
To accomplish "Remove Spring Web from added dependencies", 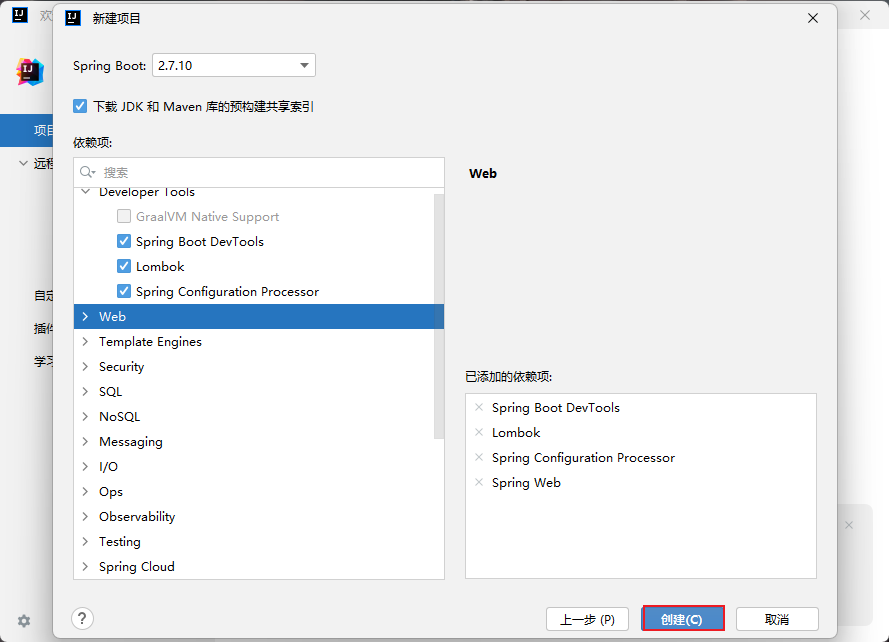I will coord(479,482).
